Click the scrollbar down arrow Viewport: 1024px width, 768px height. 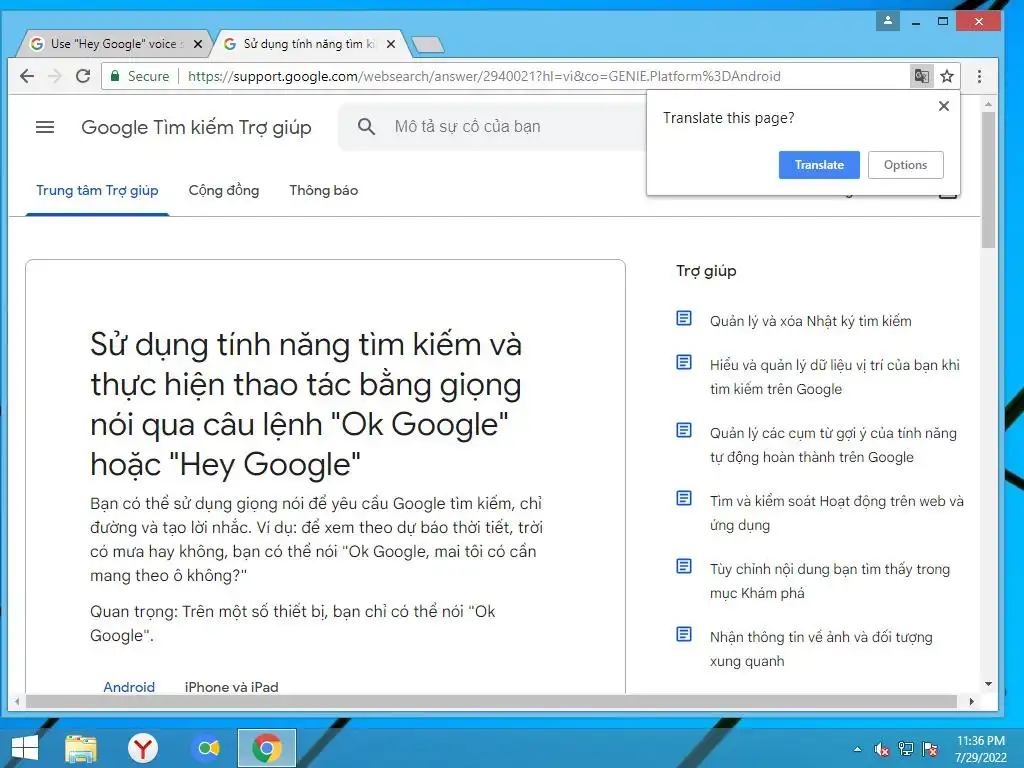click(x=988, y=684)
